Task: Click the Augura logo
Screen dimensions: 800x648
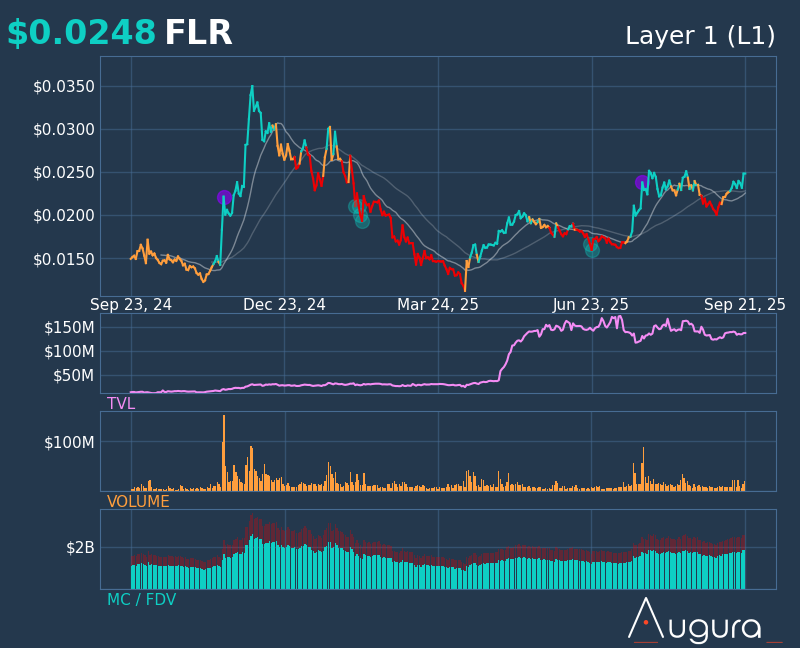Action: coord(705,620)
